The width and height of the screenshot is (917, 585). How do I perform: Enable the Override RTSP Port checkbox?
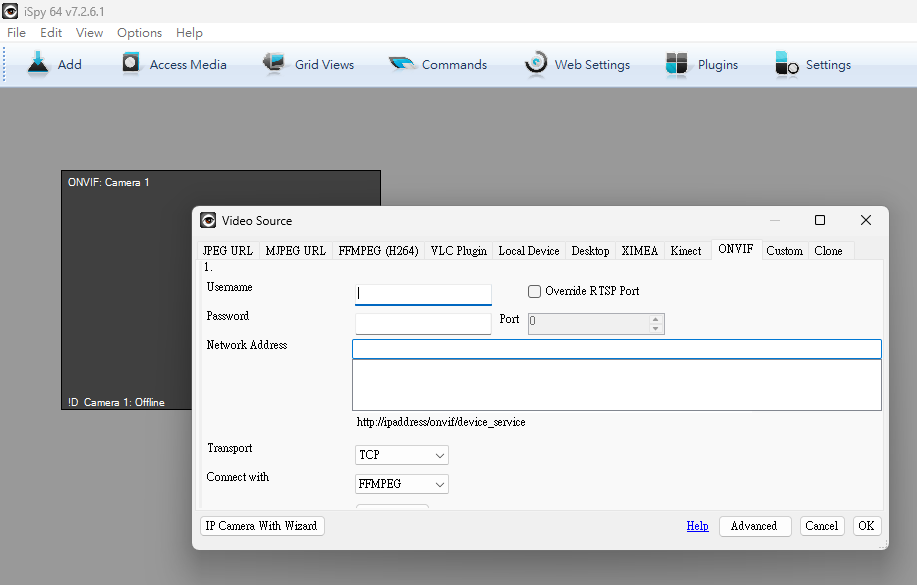535,291
